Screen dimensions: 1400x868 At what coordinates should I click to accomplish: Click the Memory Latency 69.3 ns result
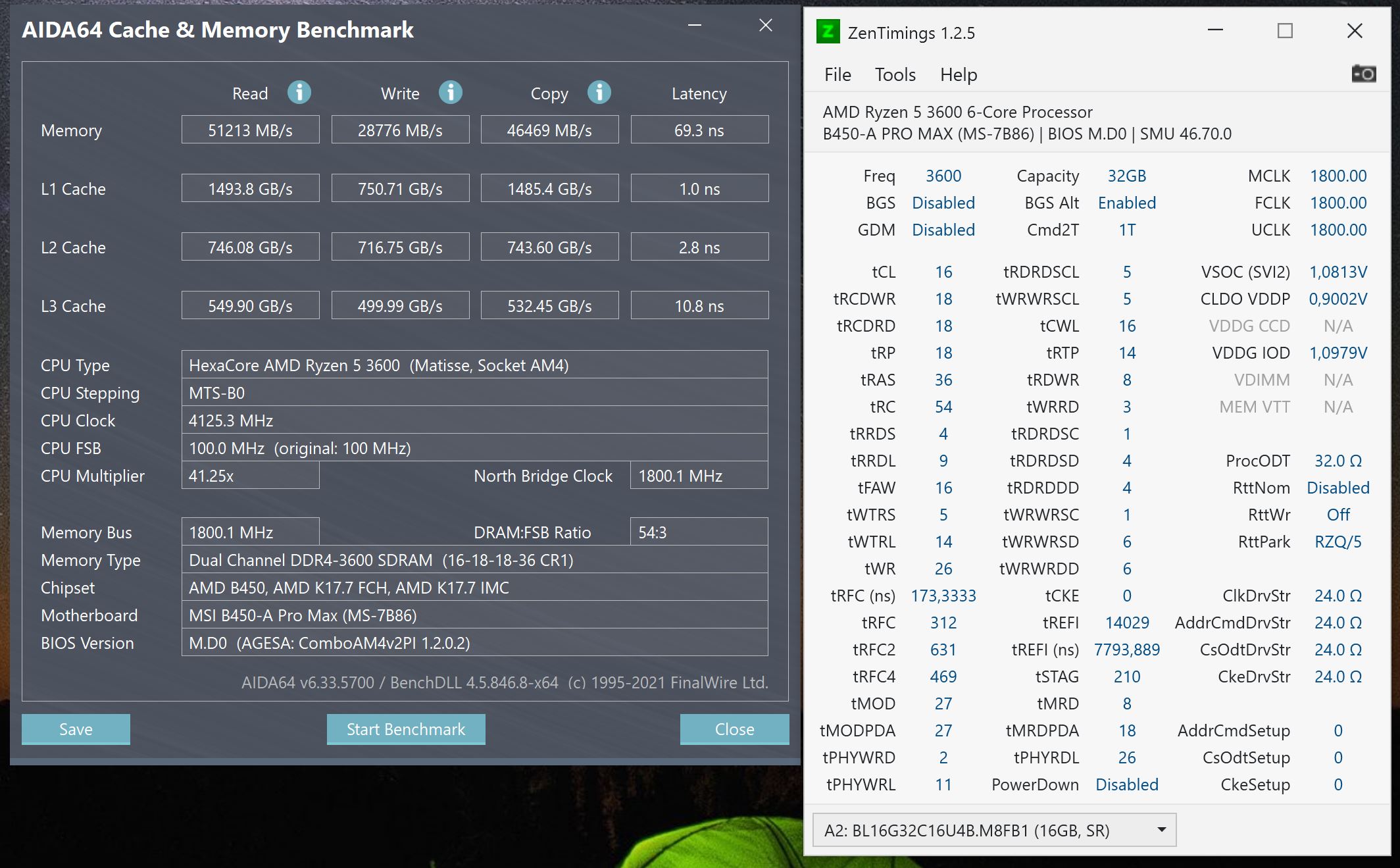pos(699,130)
